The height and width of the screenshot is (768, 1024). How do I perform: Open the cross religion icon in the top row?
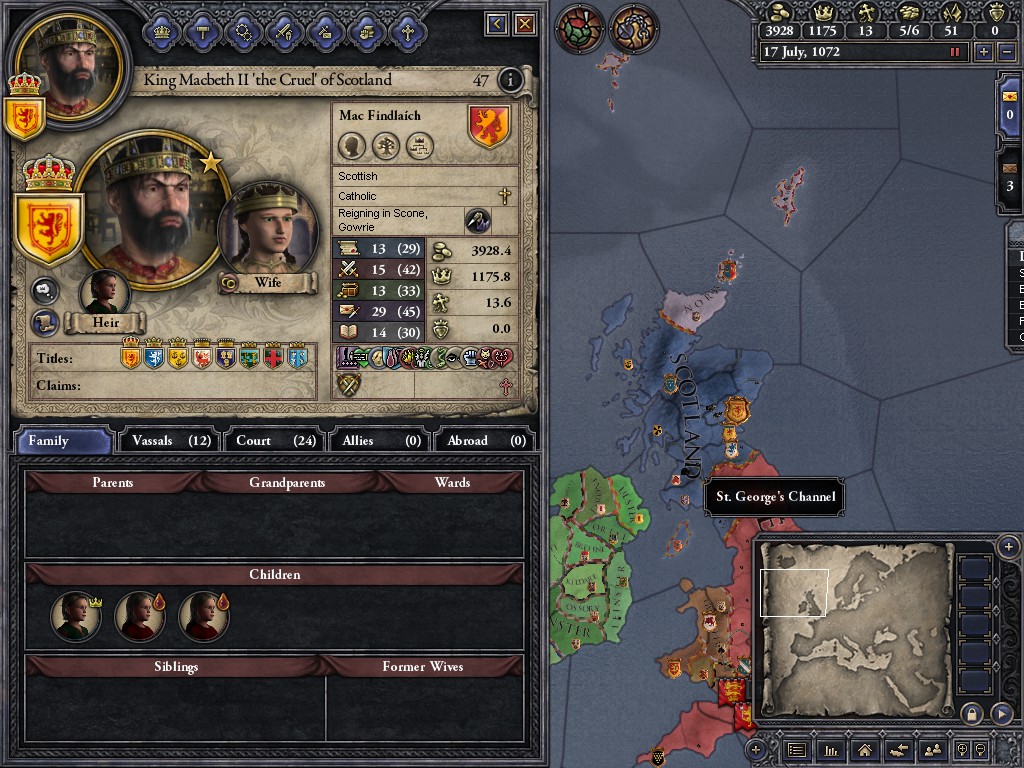coord(407,31)
